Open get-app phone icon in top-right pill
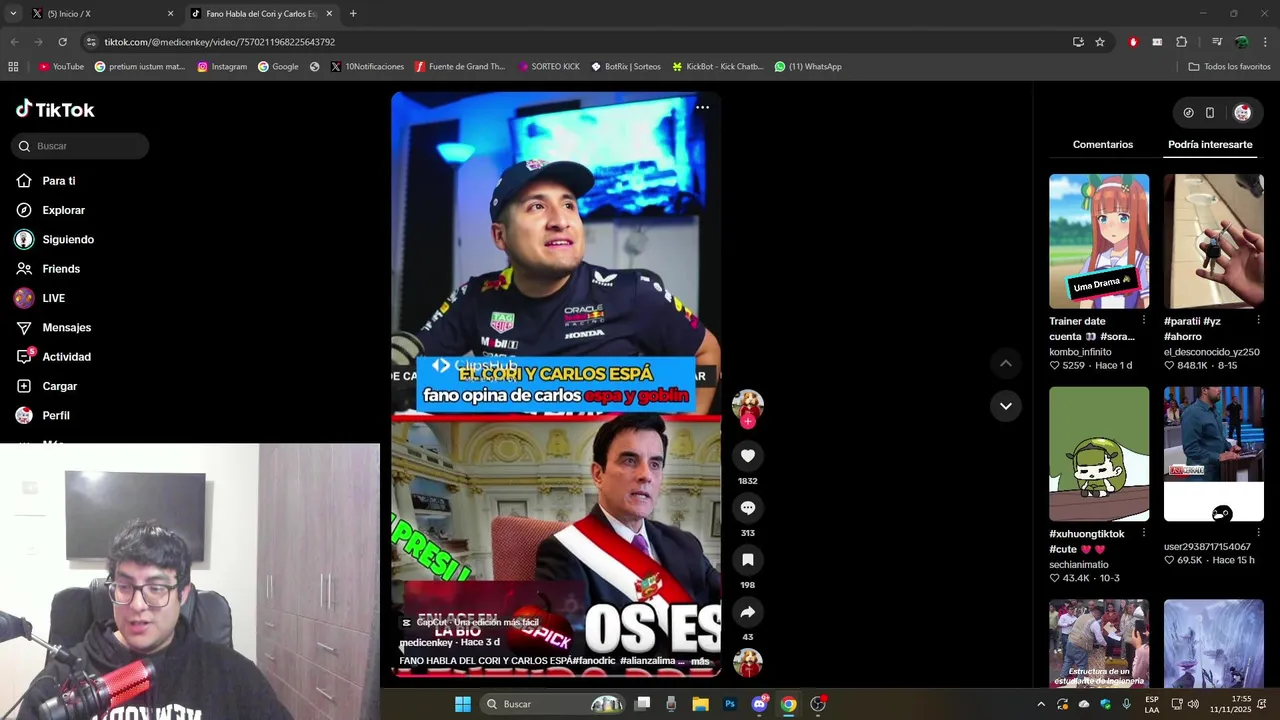Image resolution: width=1280 pixels, height=720 pixels. tap(1209, 113)
